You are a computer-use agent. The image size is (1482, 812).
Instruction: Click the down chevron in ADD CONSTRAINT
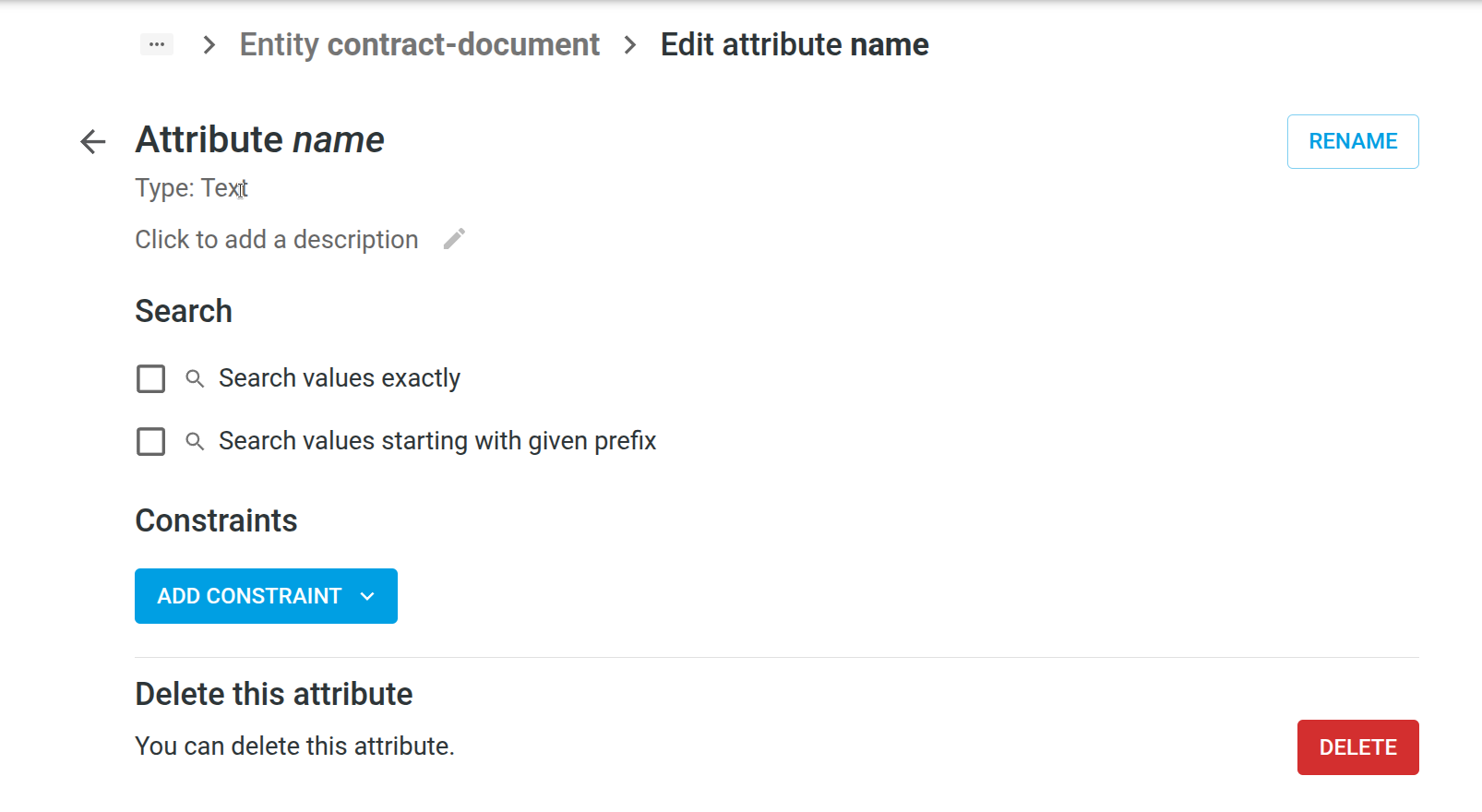point(367,596)
